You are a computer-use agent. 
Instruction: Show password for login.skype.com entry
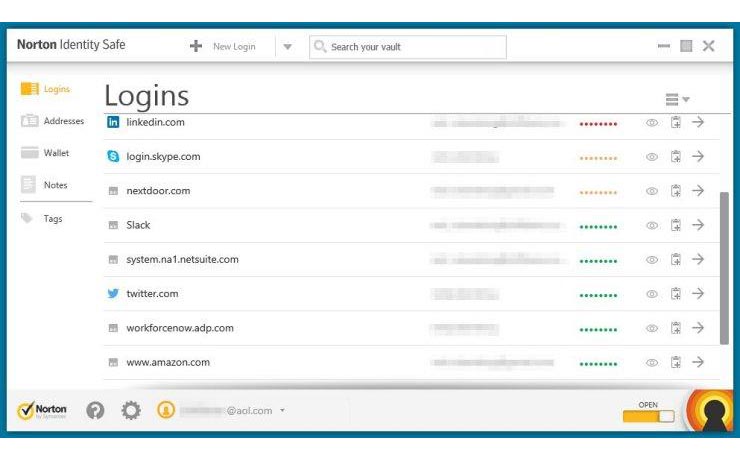tap(652, 157)
